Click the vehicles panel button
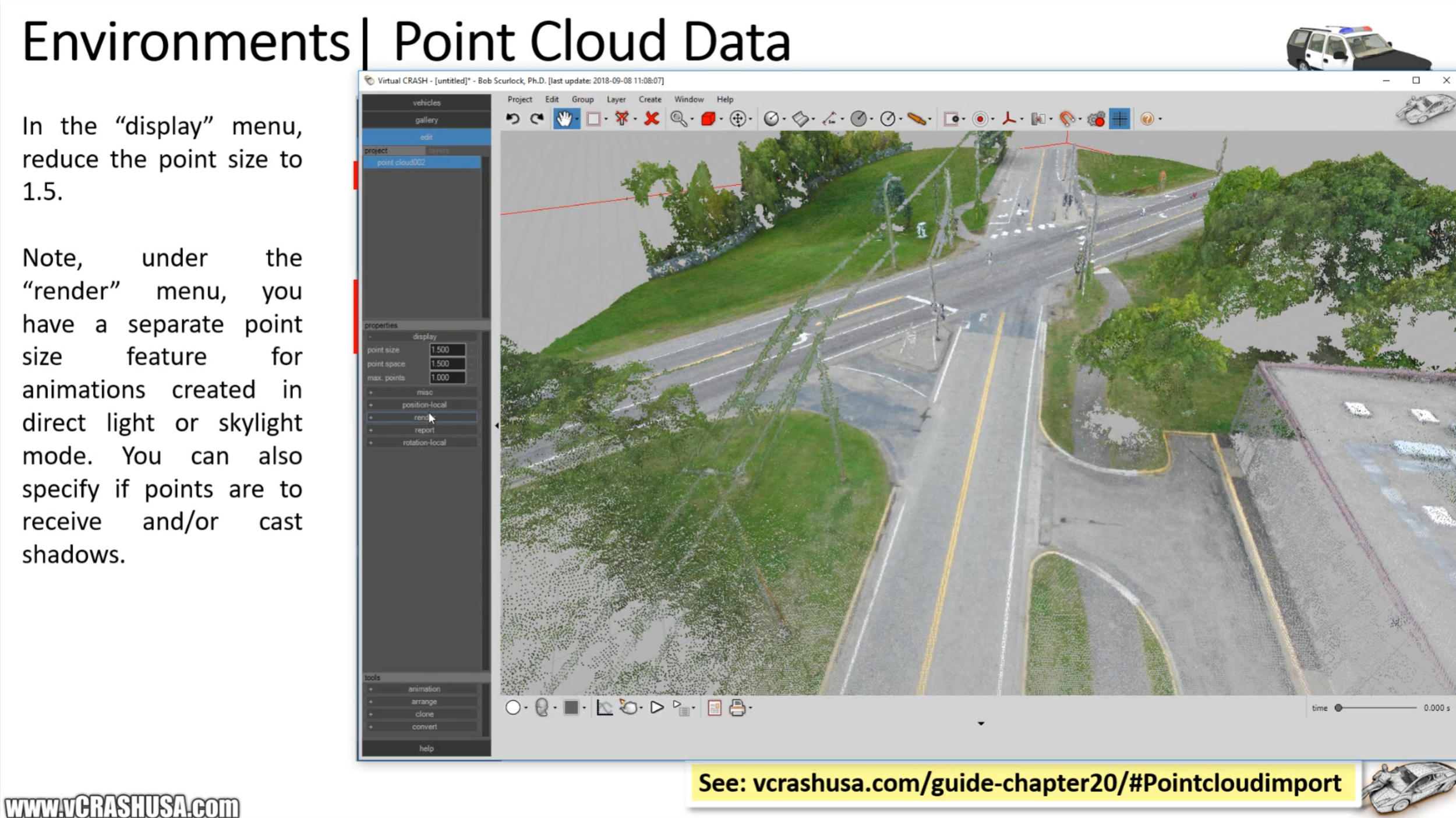1456x818 pixels. pyautogui.click(x=426, y=103)
